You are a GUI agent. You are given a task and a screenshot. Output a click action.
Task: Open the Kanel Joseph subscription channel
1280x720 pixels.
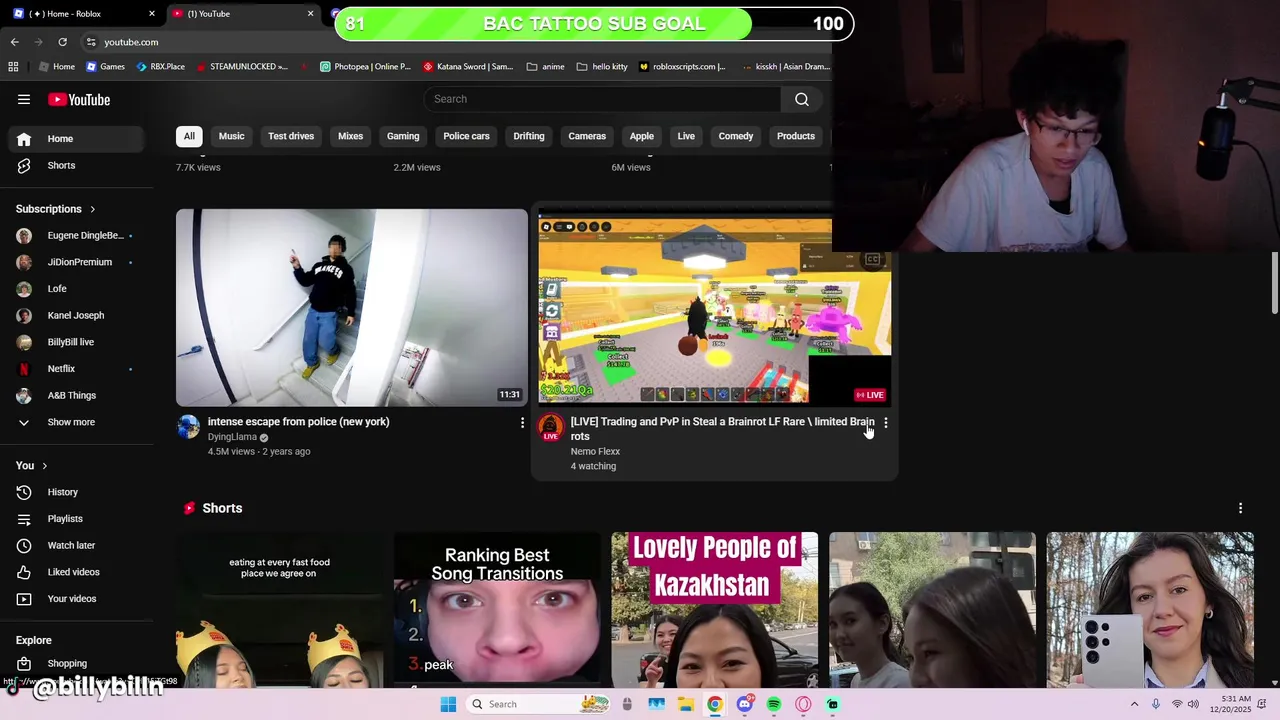click(76, 315)
